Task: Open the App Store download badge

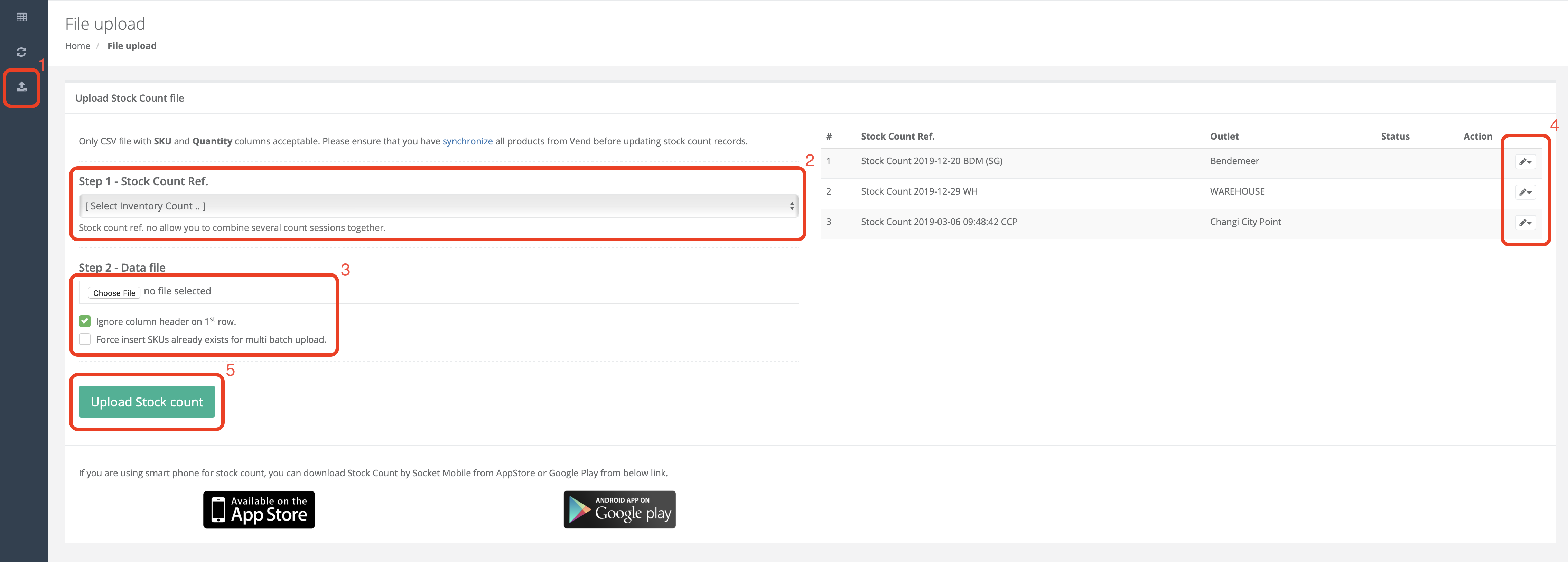Action: [x=259, y=509]
